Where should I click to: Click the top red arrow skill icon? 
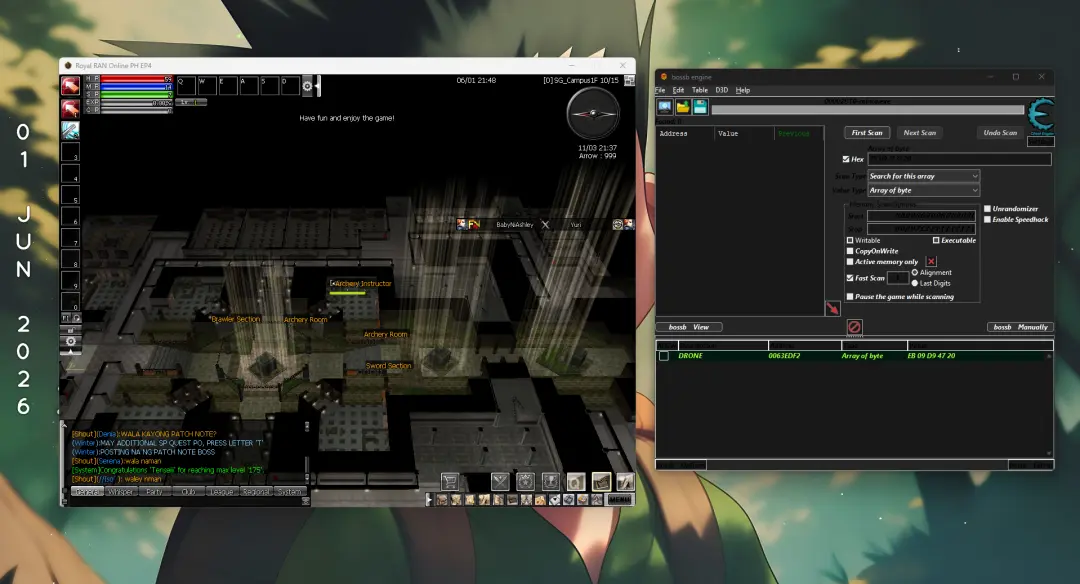click(x=70, y=85)
